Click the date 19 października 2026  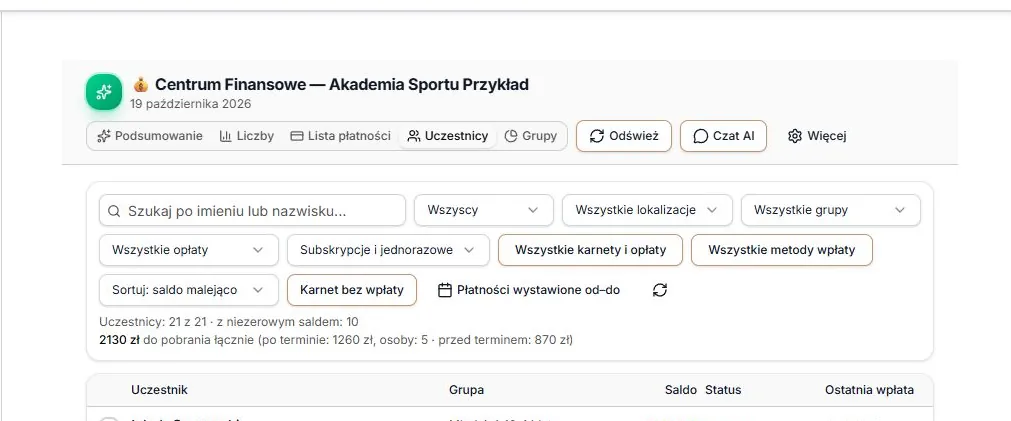pos(190,104)
